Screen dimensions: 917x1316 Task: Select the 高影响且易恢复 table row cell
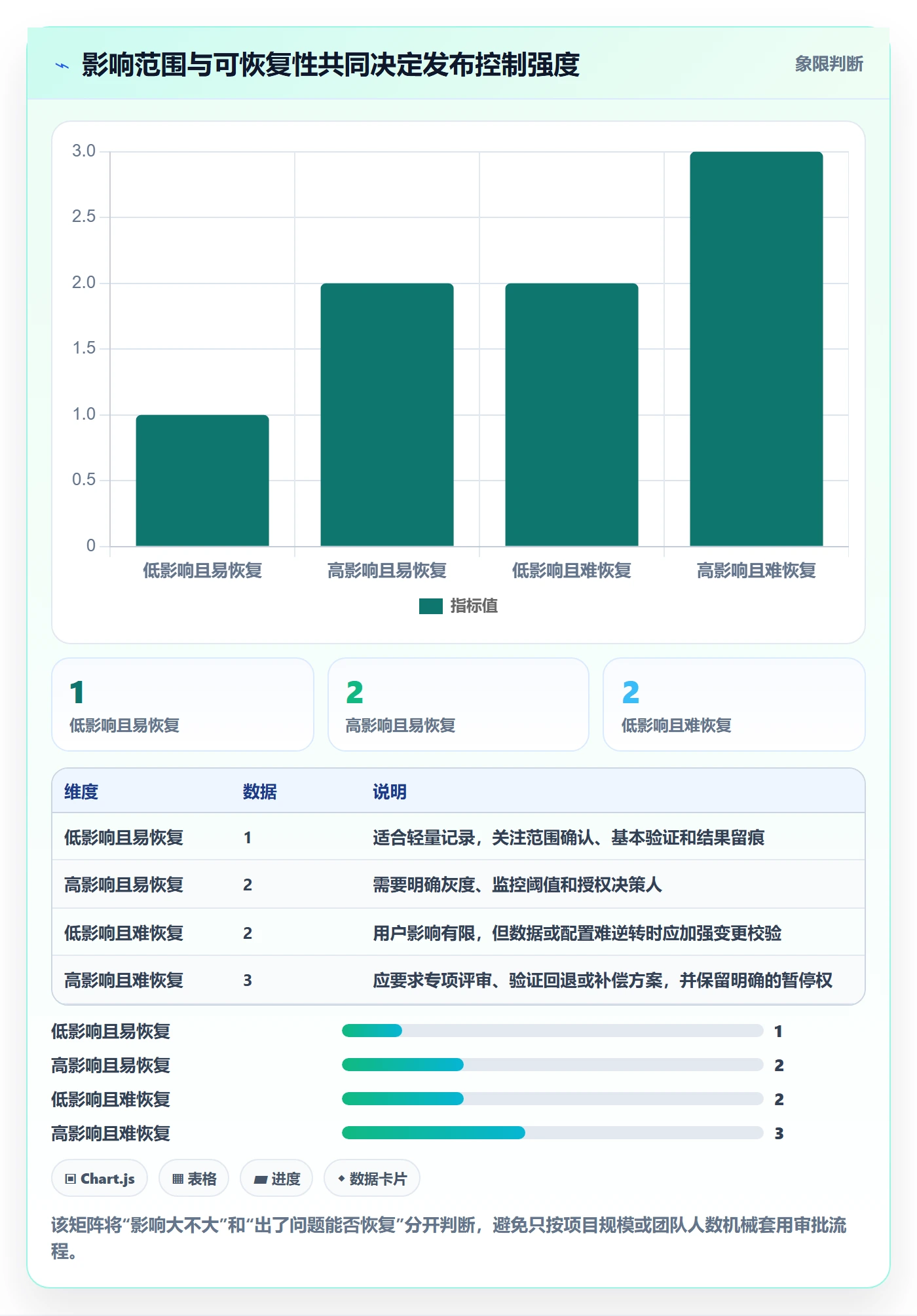click(124, 885)
